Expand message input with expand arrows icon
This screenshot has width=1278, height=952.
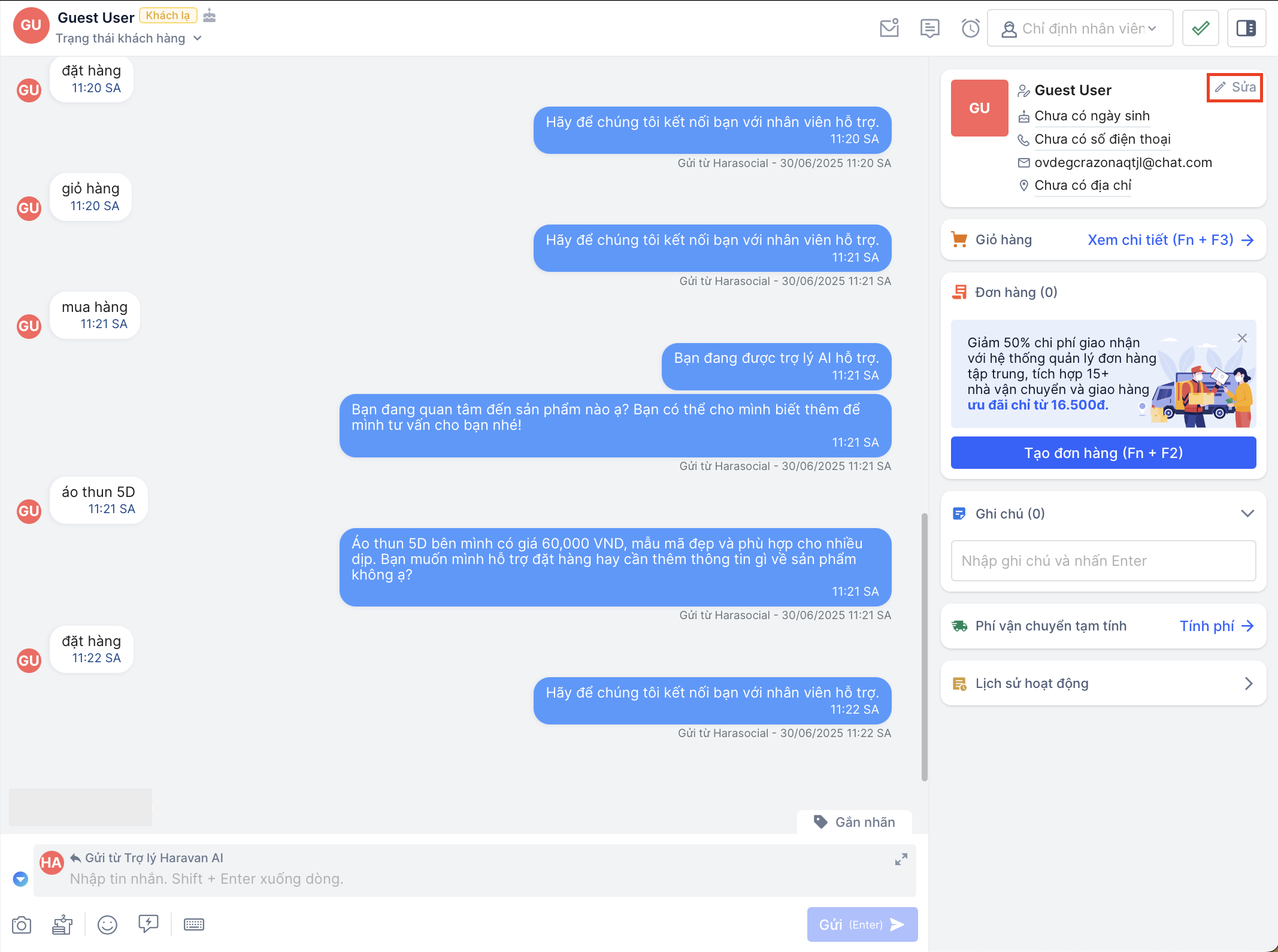point(901,860)
